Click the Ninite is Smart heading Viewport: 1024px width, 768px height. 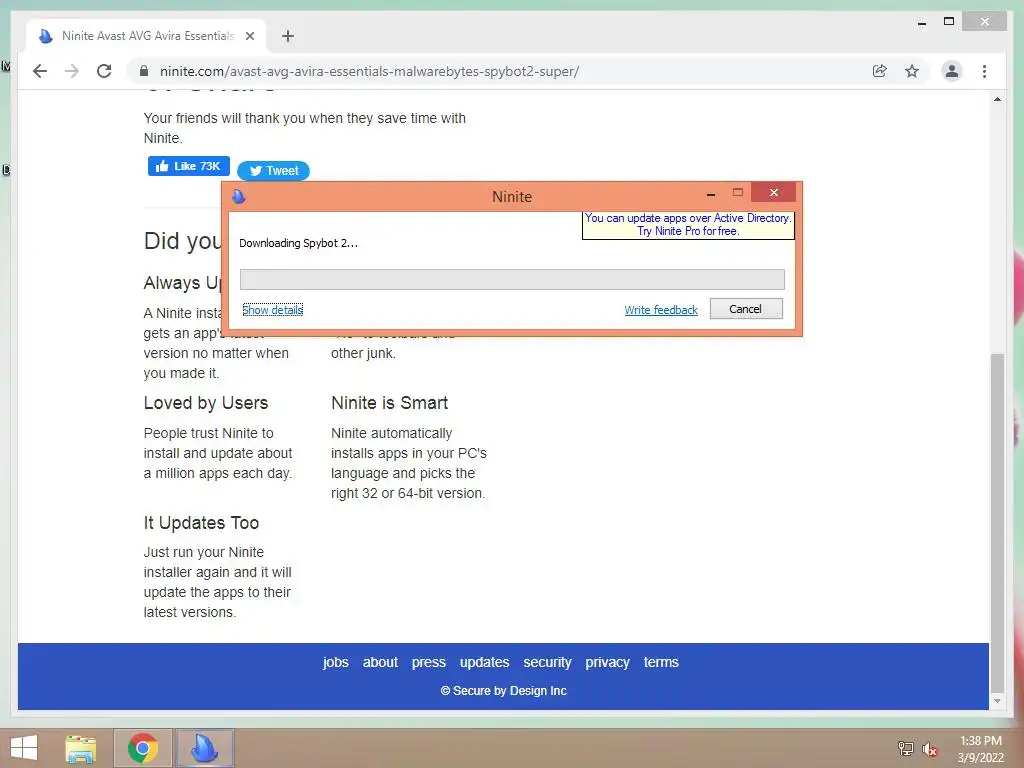[x=389, y=403]
